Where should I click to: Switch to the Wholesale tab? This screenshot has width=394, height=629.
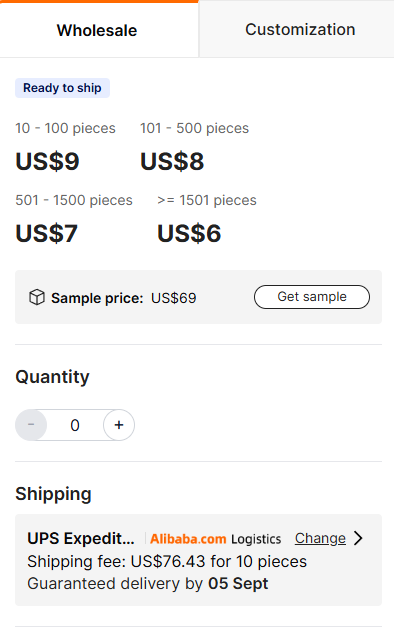coord(99,29)
